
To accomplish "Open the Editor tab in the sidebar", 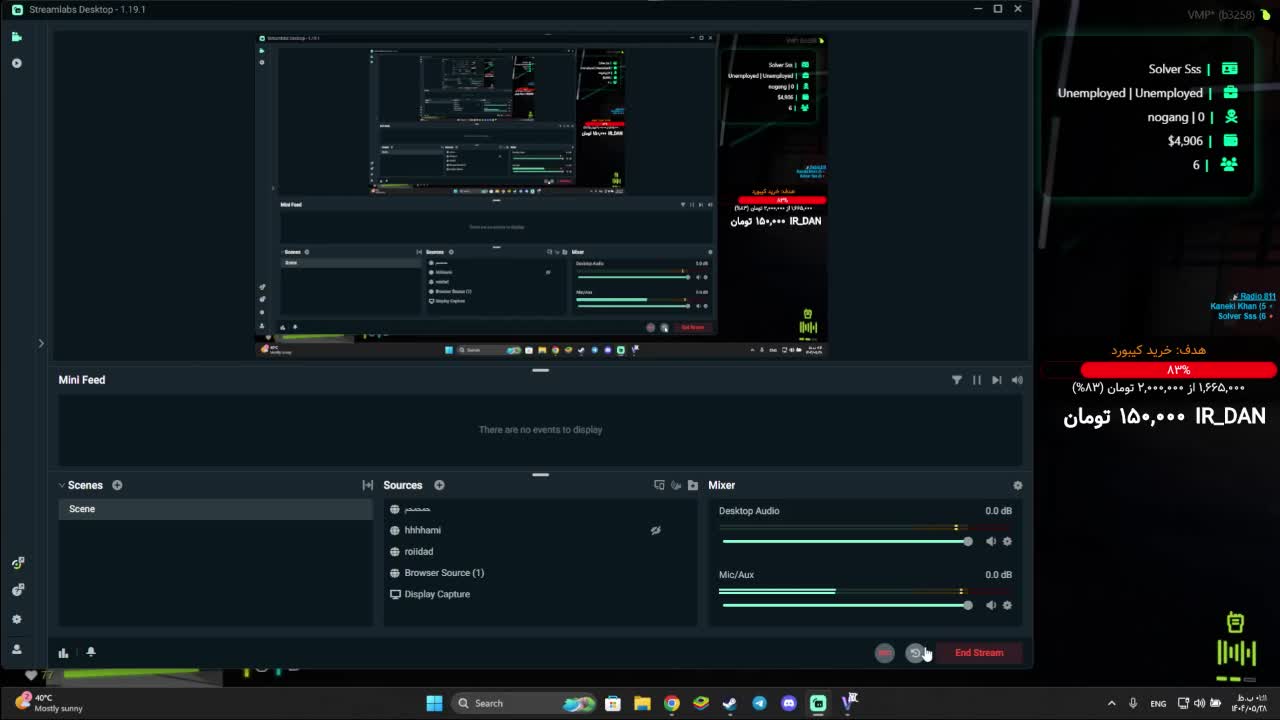I will coord(16,37).
